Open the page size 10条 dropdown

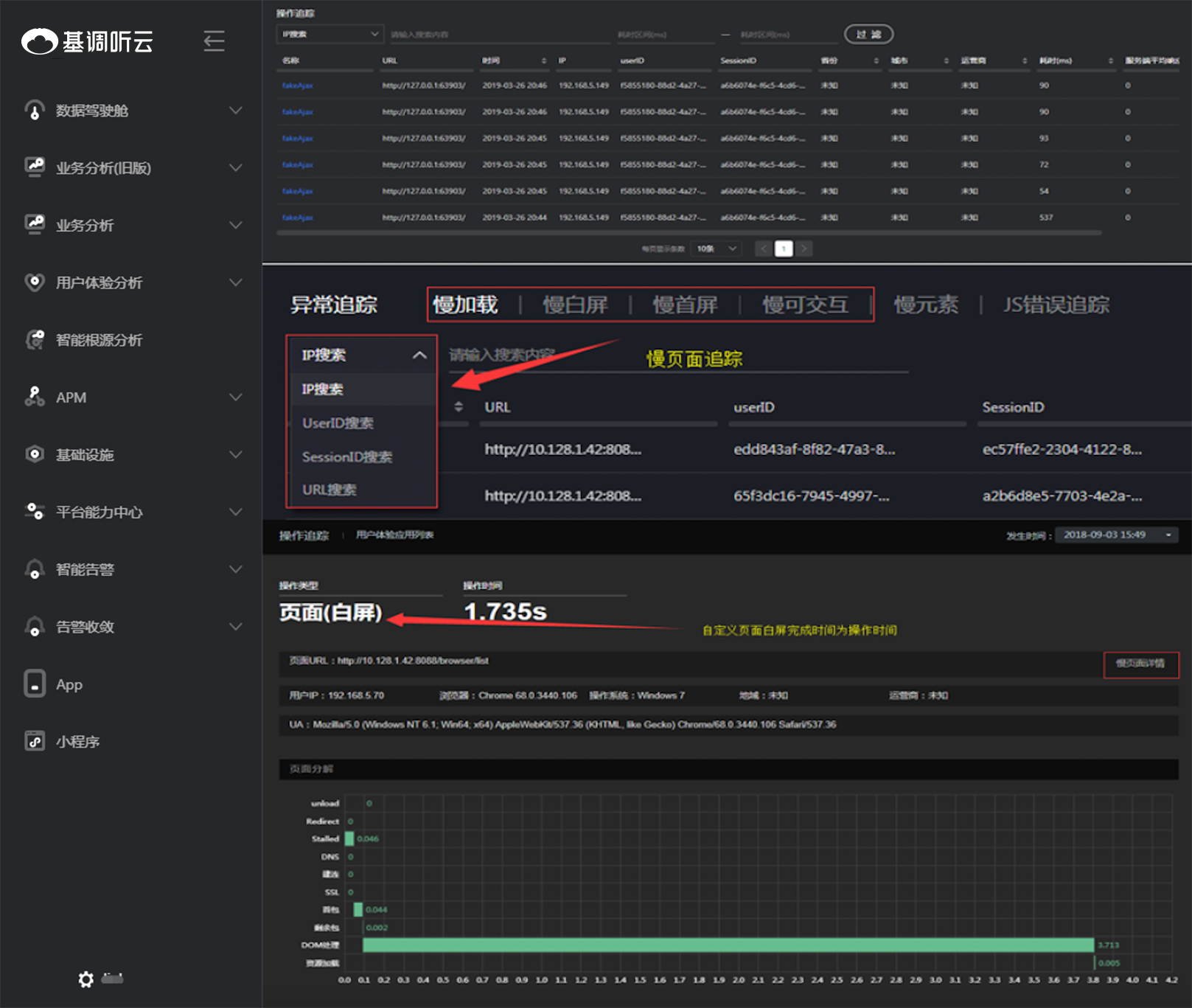pyautogui.click(x=714, y=248)
